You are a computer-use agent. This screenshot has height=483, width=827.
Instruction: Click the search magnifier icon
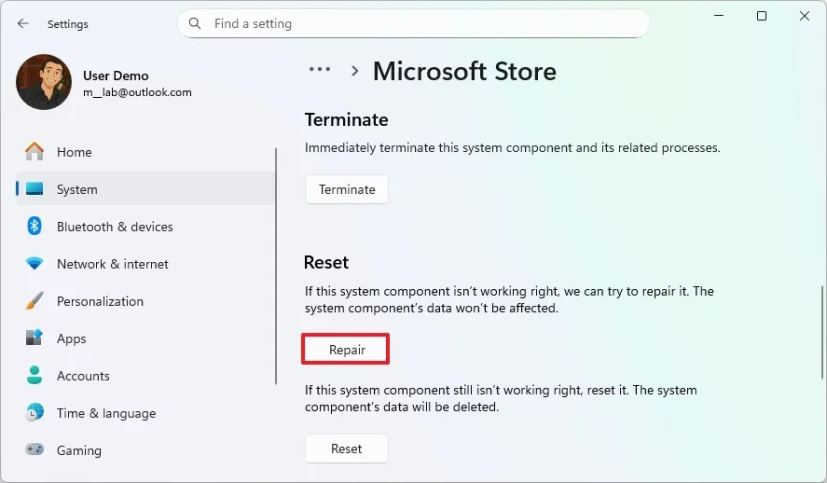pyautogui.click(x=195, y=24)
